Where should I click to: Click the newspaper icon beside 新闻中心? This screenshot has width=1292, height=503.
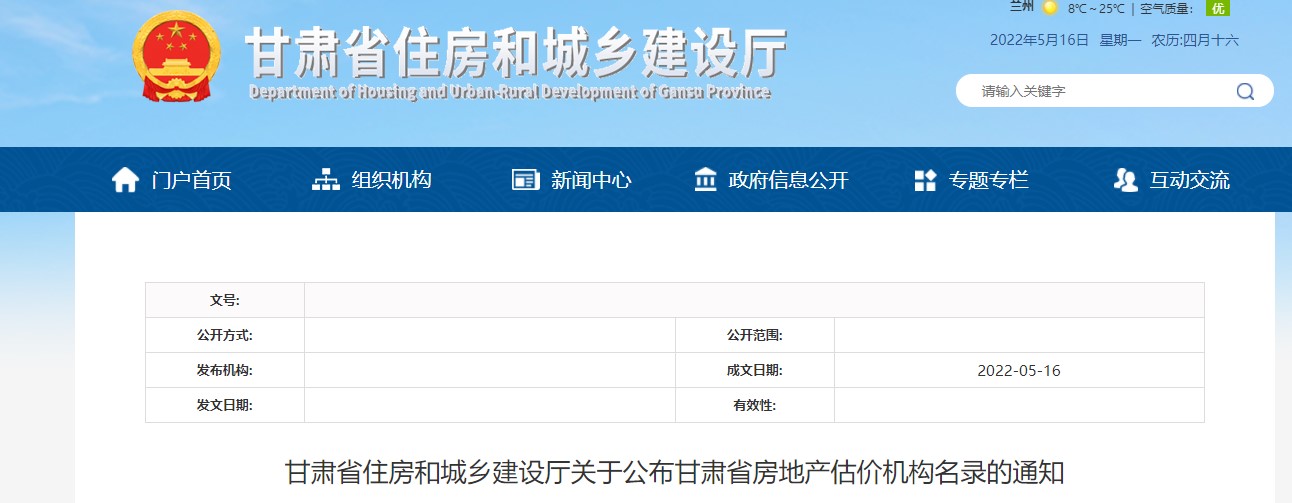pos(525,180)
